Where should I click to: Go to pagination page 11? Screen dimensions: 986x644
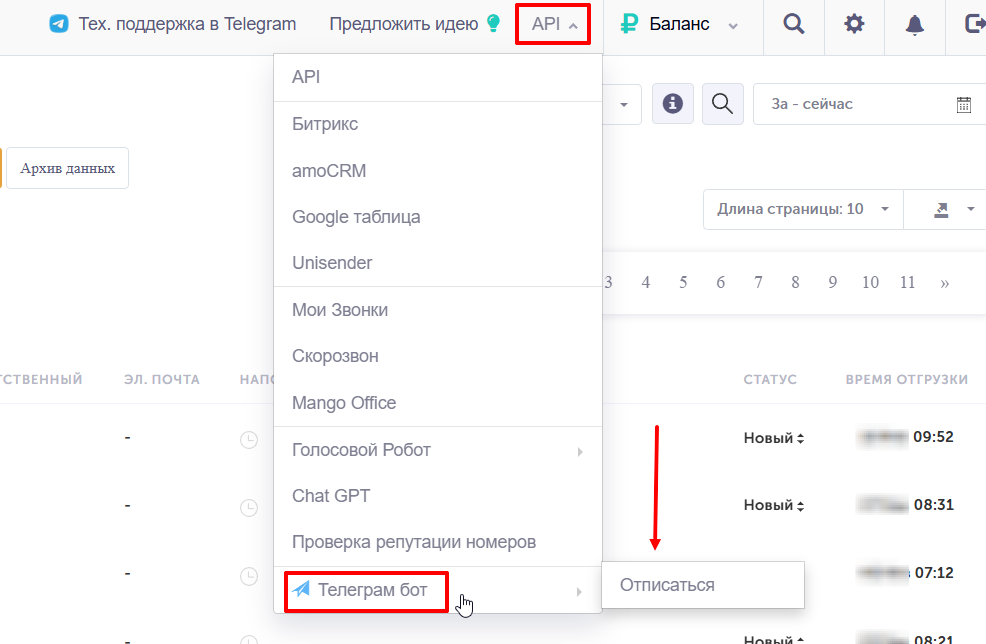click(907, 282)
